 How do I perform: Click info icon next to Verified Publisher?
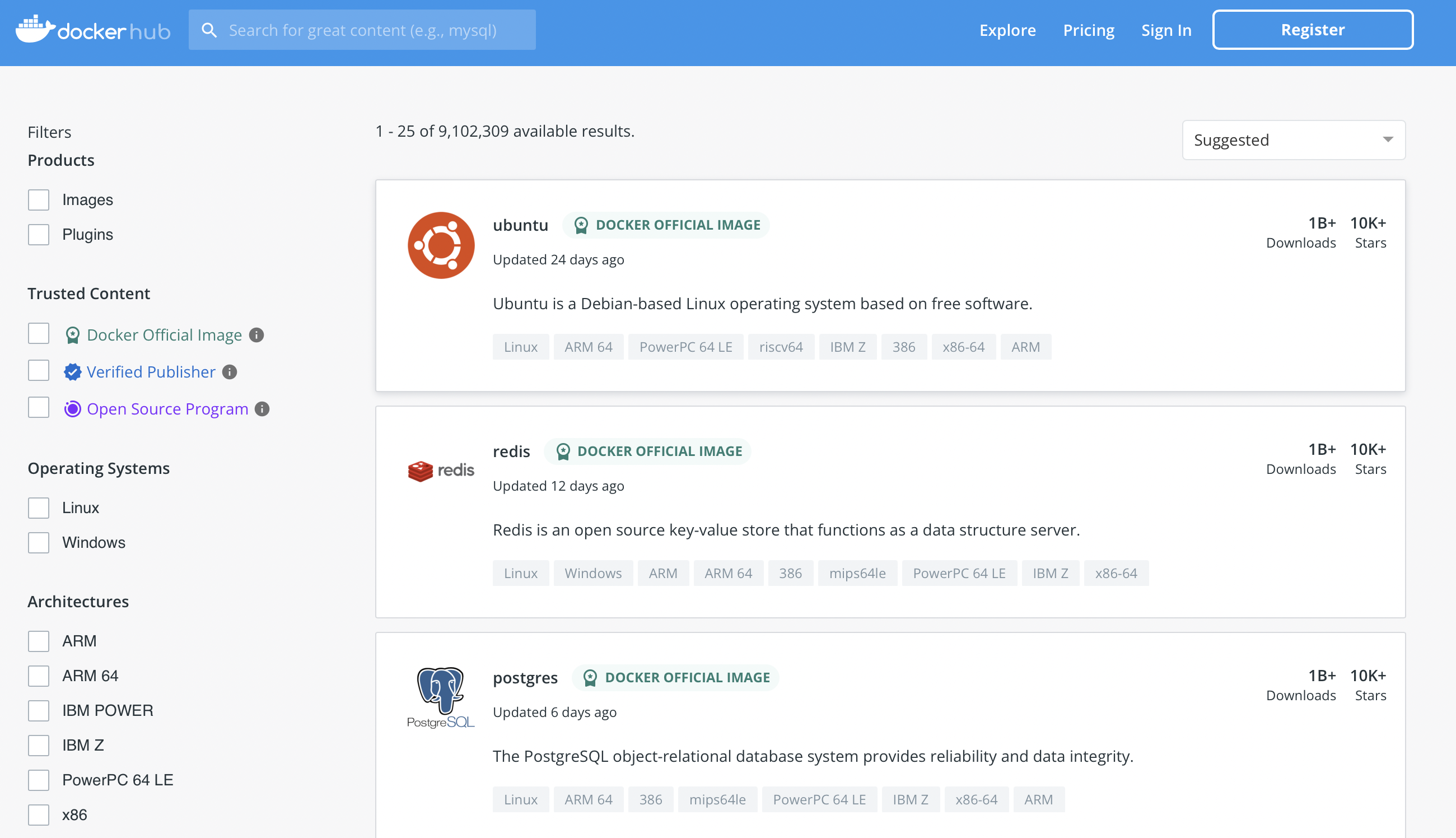pos(230,372)
